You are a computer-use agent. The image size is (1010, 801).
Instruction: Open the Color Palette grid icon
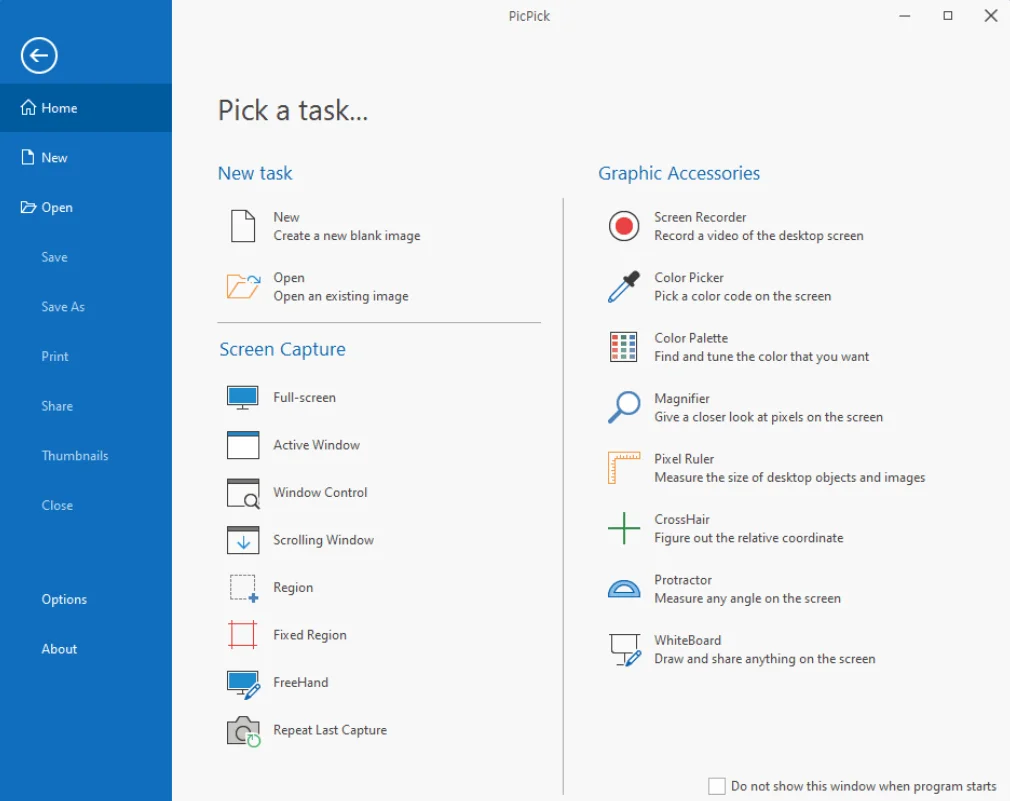coord(624,347)
